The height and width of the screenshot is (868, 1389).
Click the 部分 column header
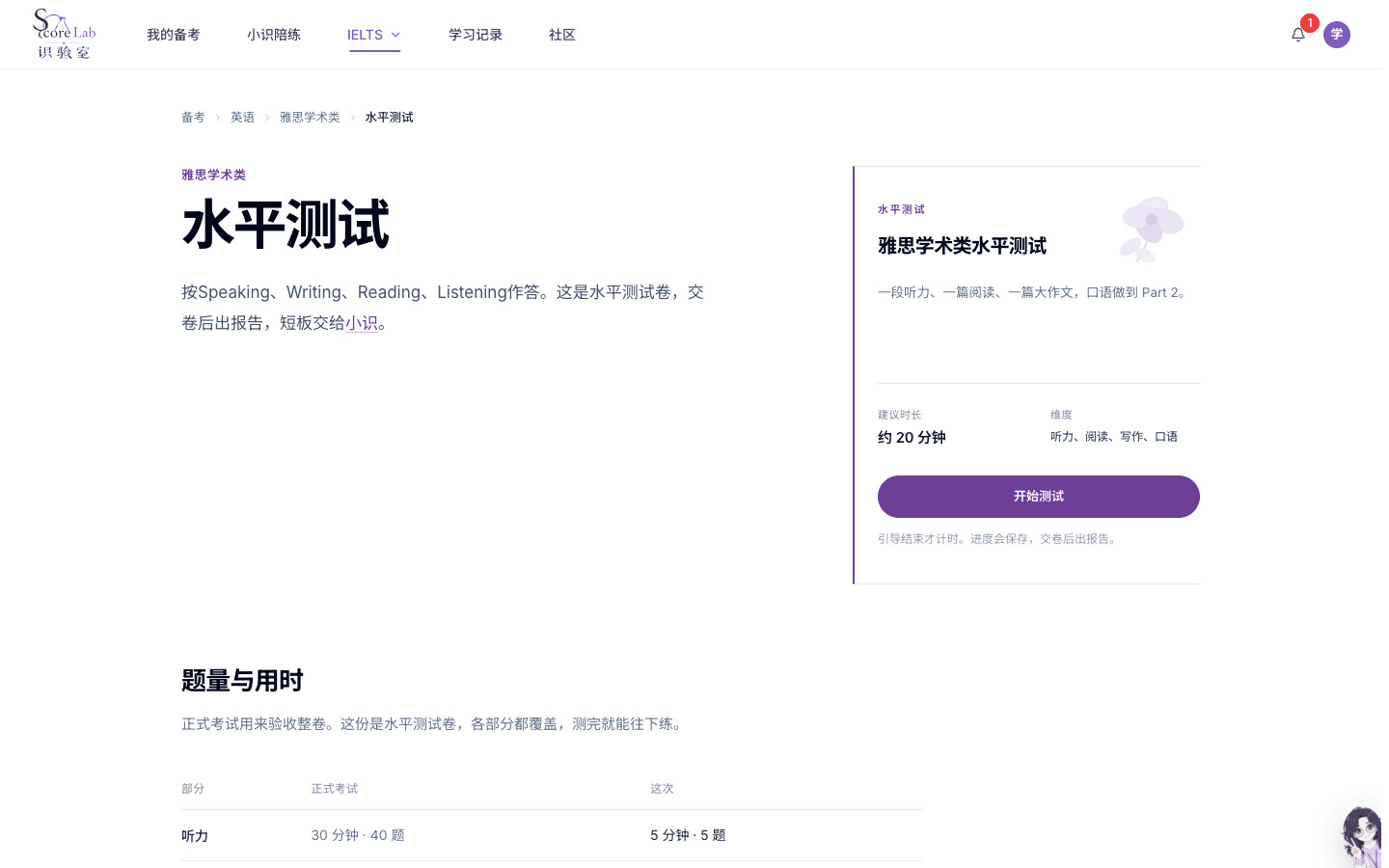pyautogui.click(x=193, y=789)
